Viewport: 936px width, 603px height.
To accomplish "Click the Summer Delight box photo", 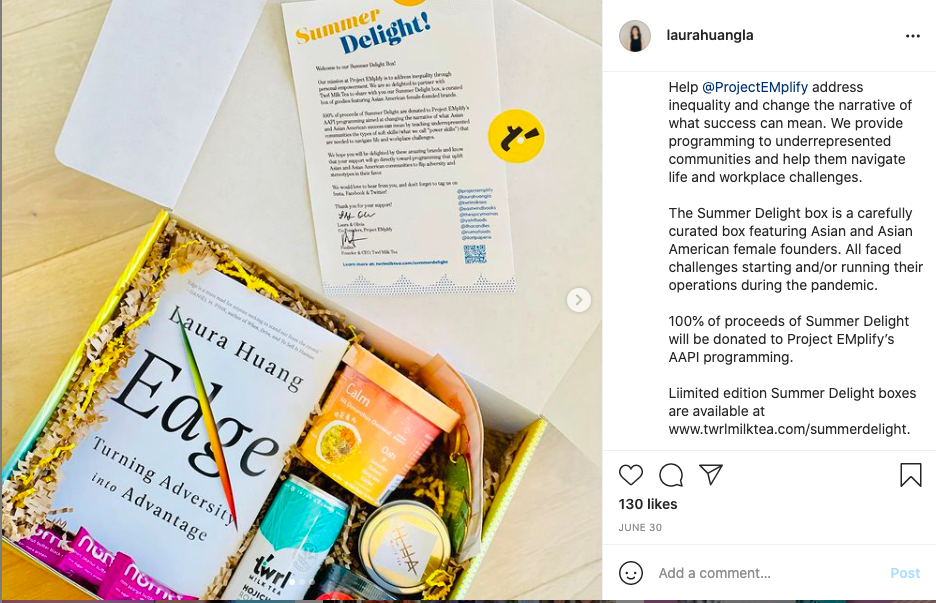I will [x=301, y=300].
